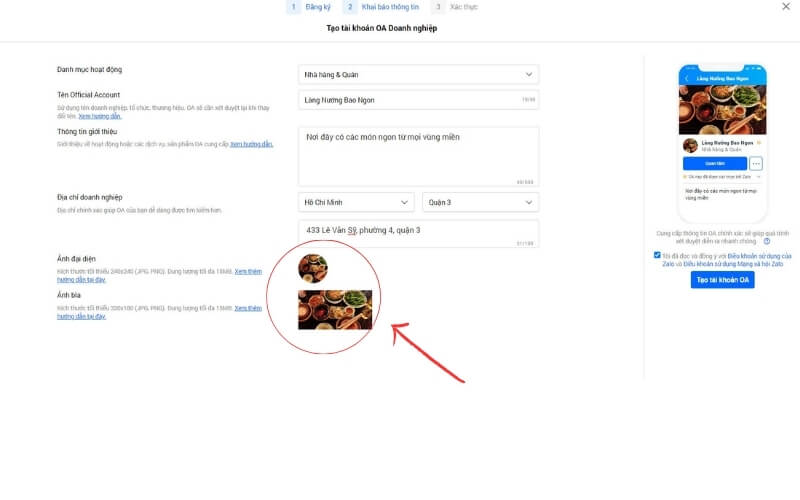800x500 pixels.
Task: Click the preview cover image in phone
Action: tap(722, 110)
